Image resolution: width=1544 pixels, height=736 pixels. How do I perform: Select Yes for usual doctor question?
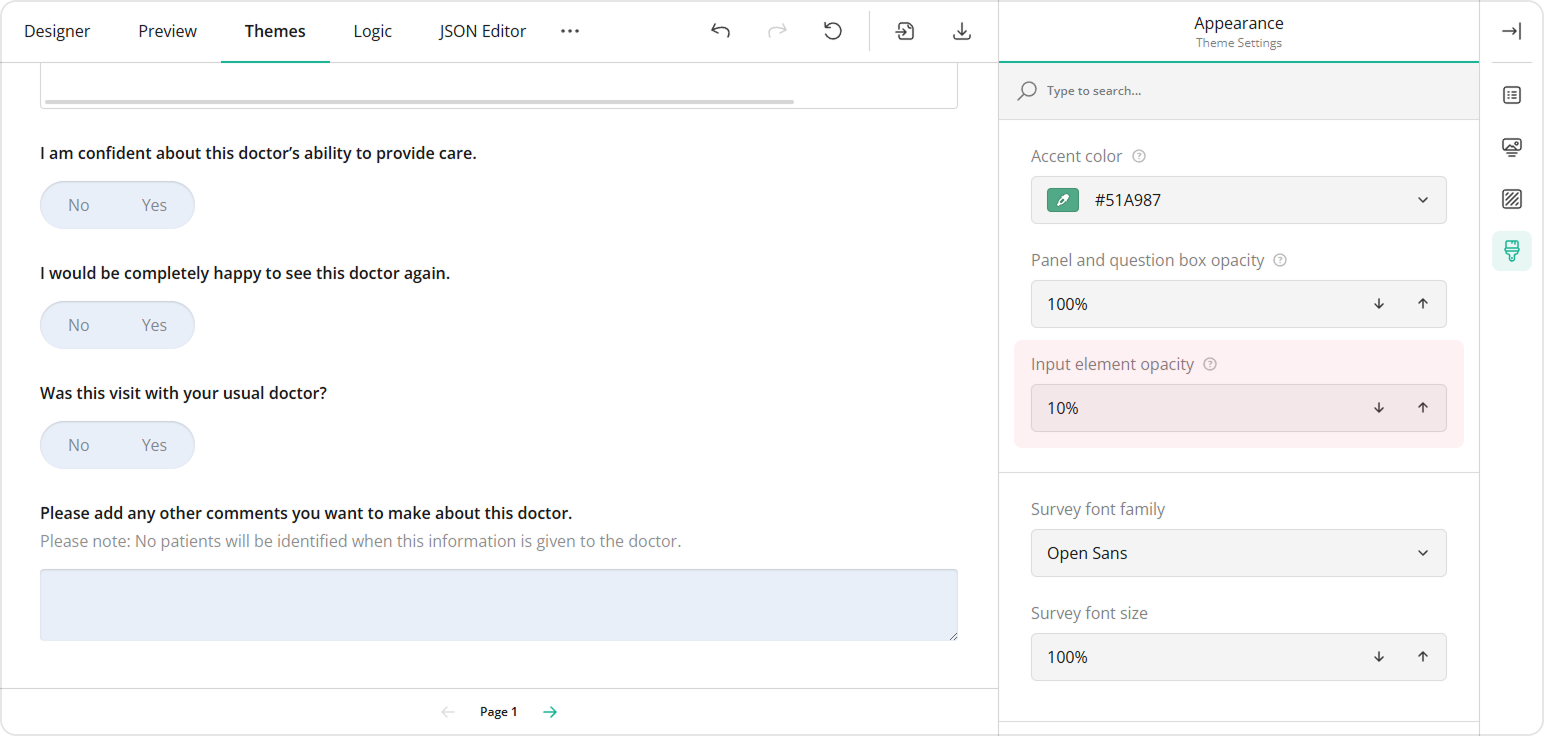coord(154,444)
